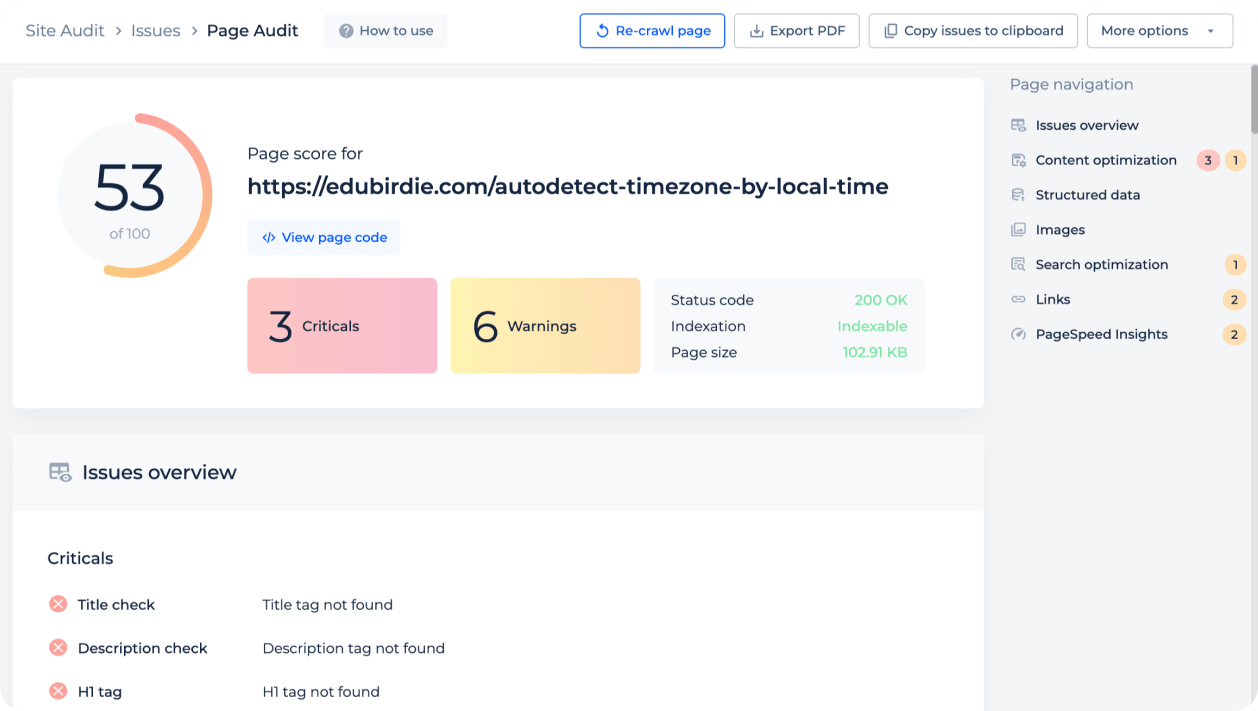Click the Content optimization sidebar icon
Screen dimensions: 1258x711
pyautogui.click(x=1018, y=160)
